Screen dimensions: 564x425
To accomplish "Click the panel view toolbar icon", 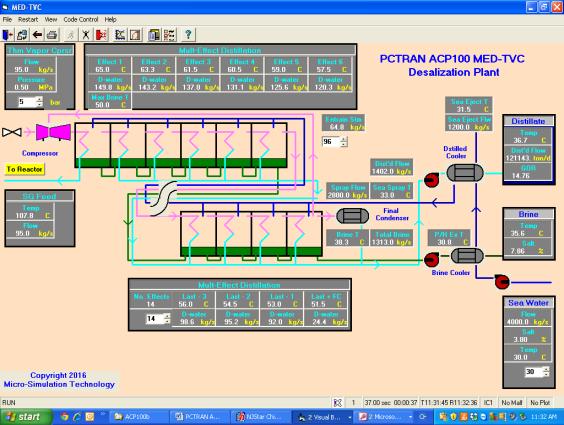I will click(x=154, y=35).
